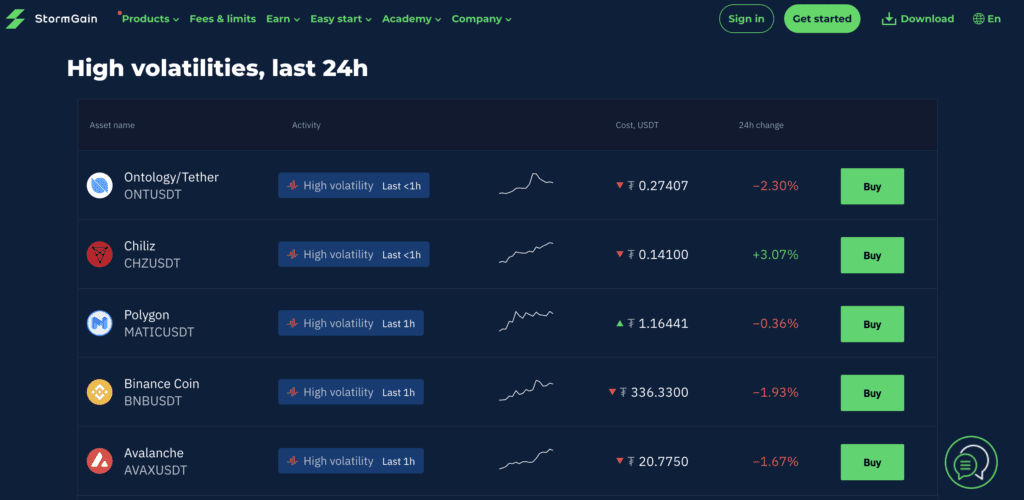Open the Ontology sparkline chart
This screenshot has width=1024, height=500.
pyautogui.click(x=526, y=183)
